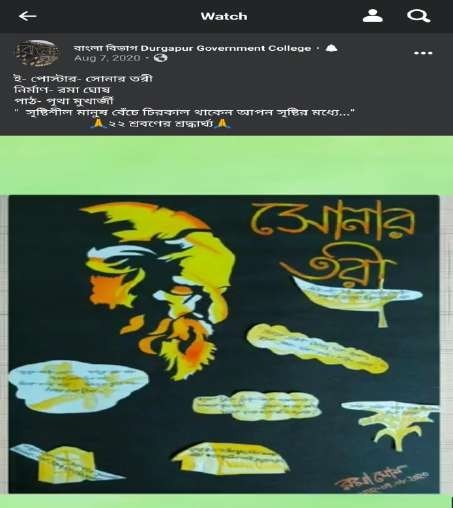Click the Aug 7, 2020 timestamp

pyautogui.click(x=107, y=58)
